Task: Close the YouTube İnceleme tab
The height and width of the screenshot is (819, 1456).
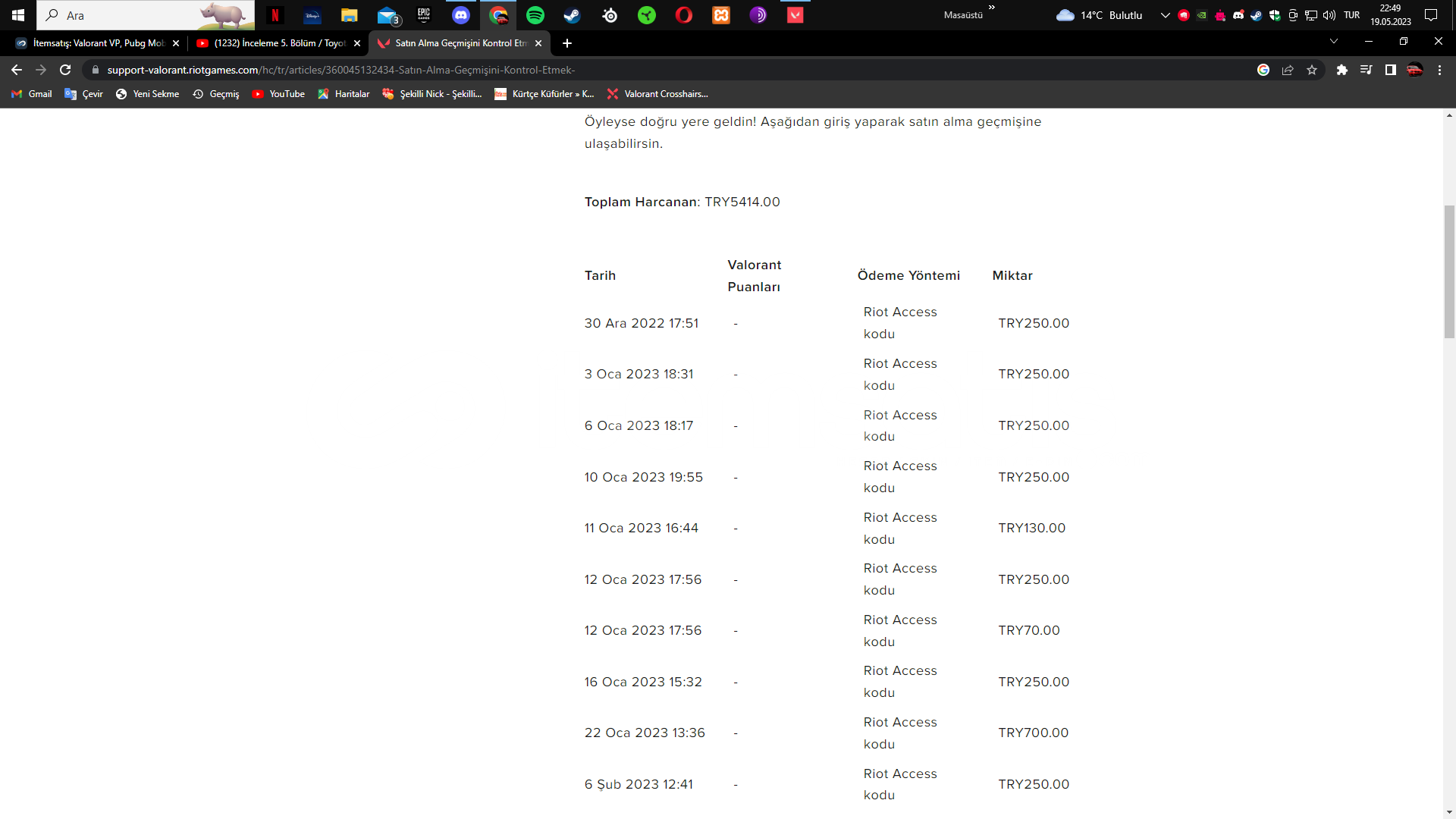Action: [x=357, y=43]
